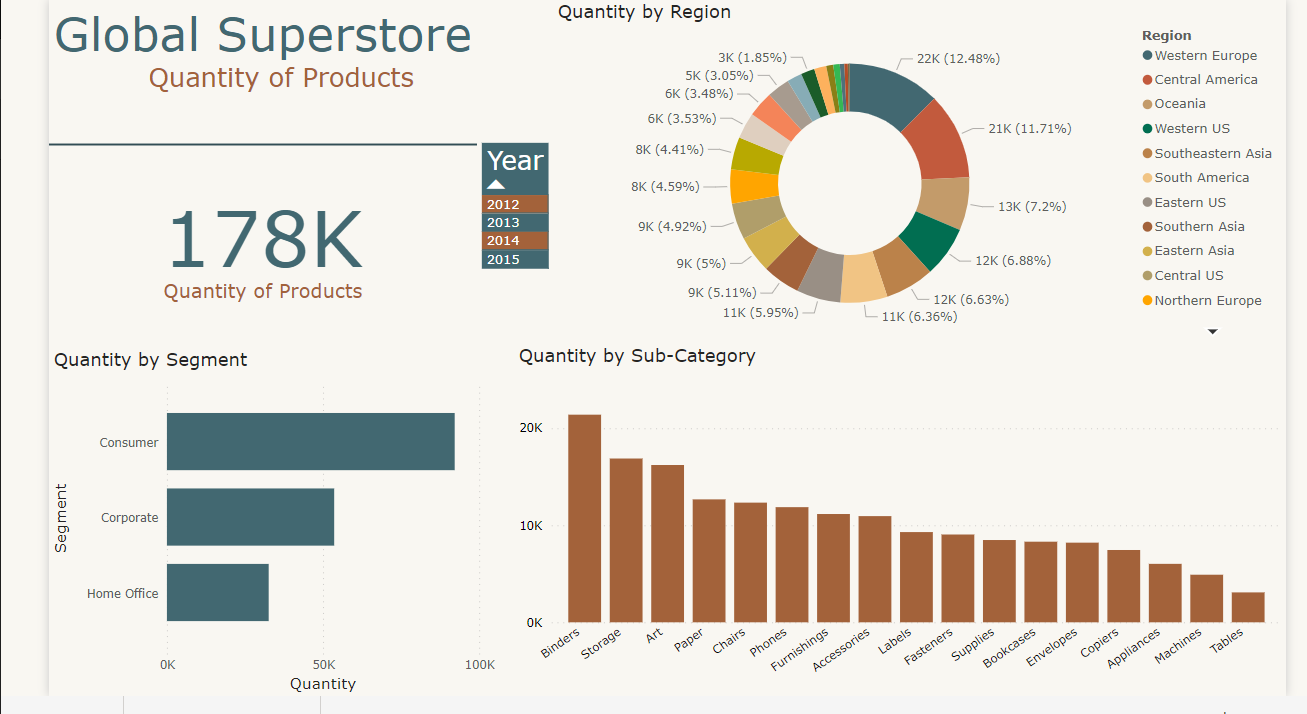The image size is (1307, 714).
Task: Click the 9K (5%) donut label
Action: (701, 263)
